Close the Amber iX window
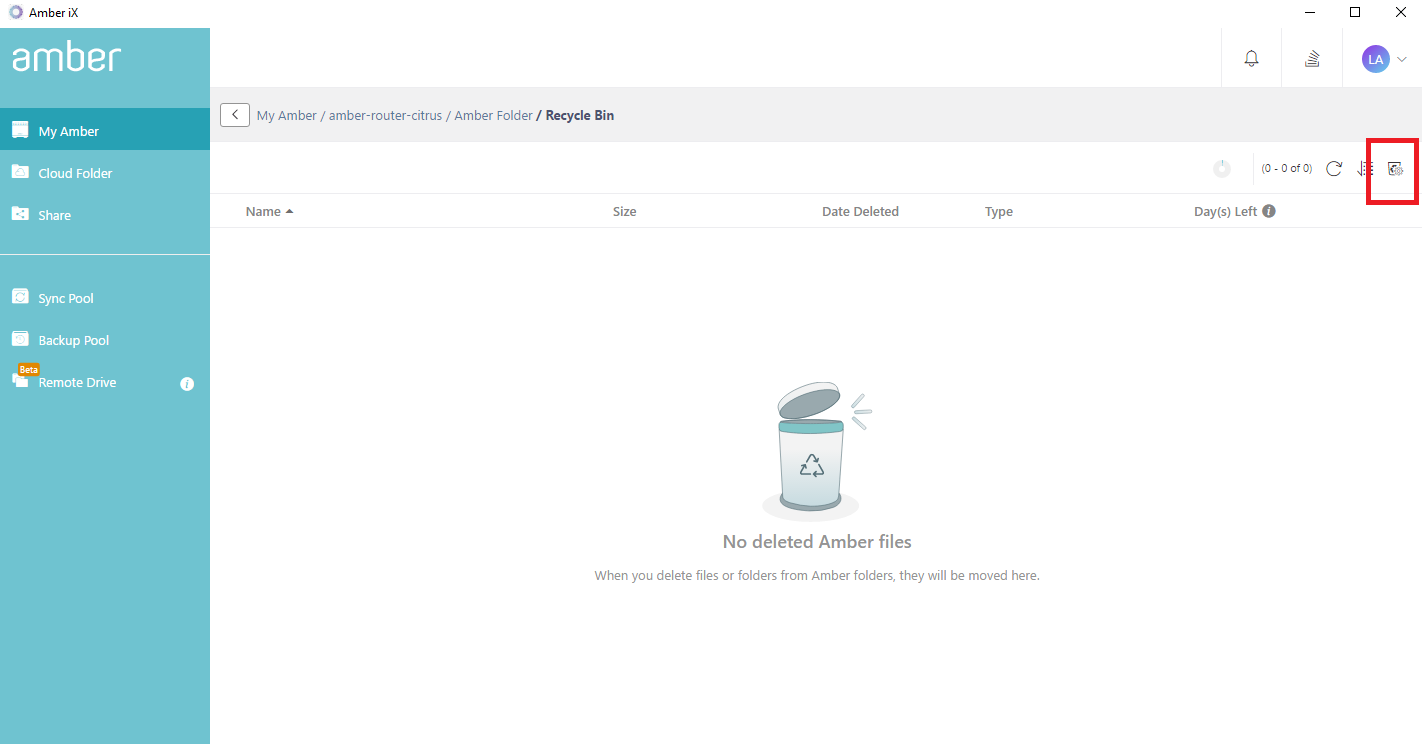The image size is (1422, 744). (1400, 12)
